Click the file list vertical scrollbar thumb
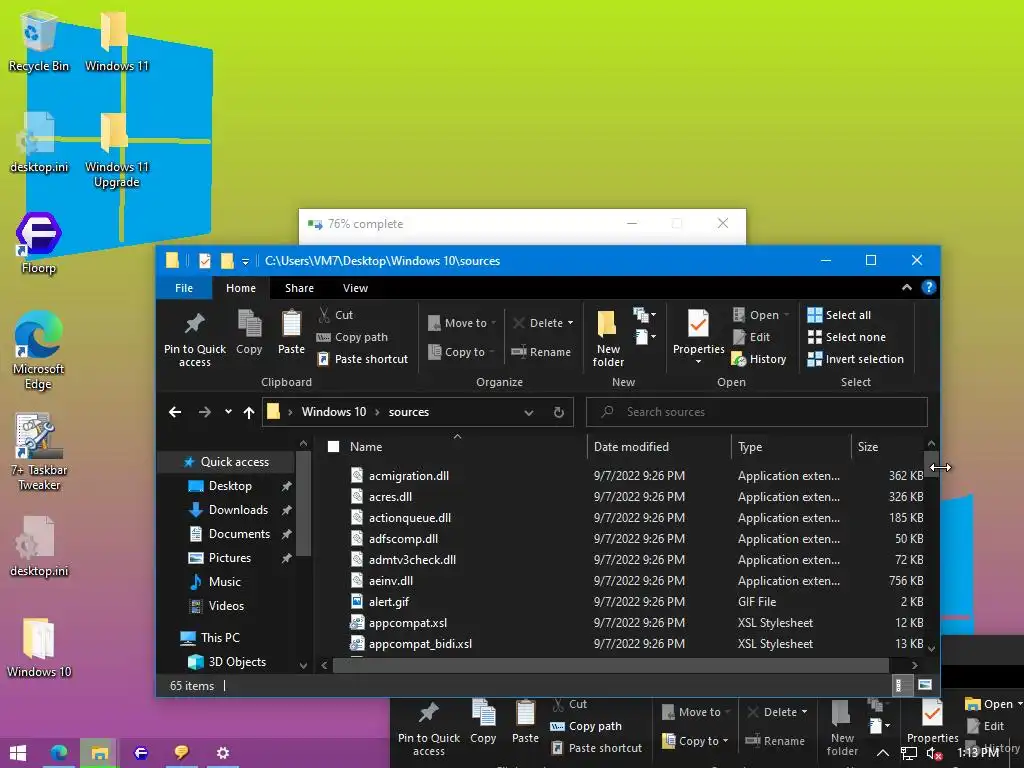 point(931,464)
